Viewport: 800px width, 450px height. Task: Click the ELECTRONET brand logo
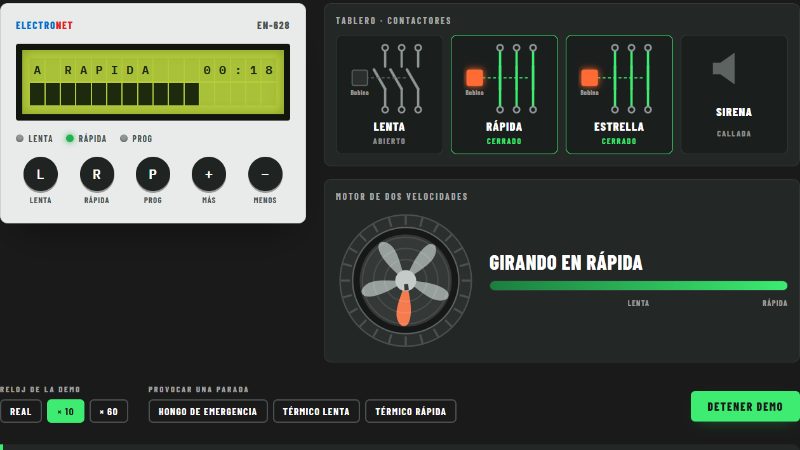[x=44, y=26]
